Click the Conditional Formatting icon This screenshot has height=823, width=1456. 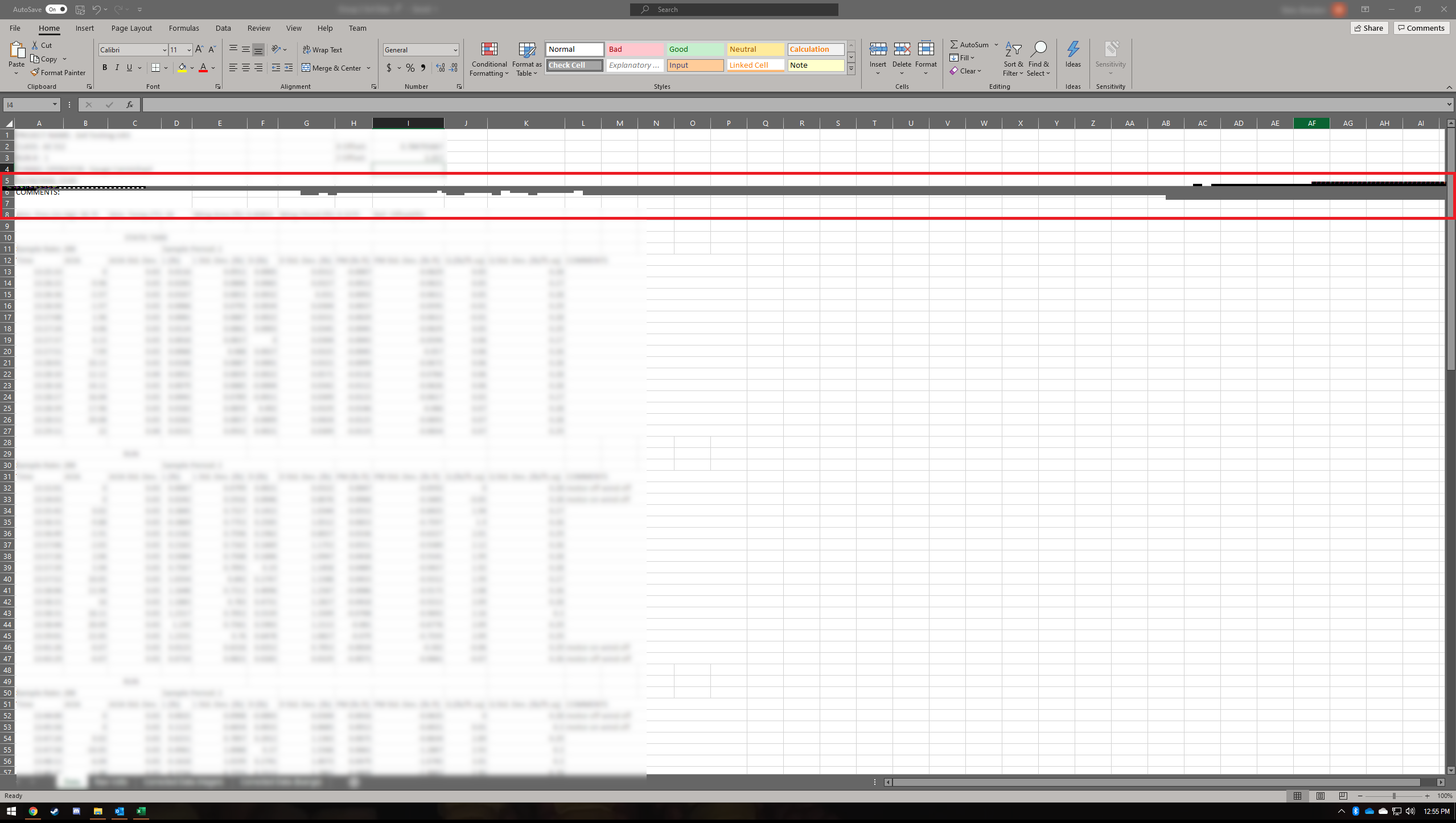pos(489,50)
